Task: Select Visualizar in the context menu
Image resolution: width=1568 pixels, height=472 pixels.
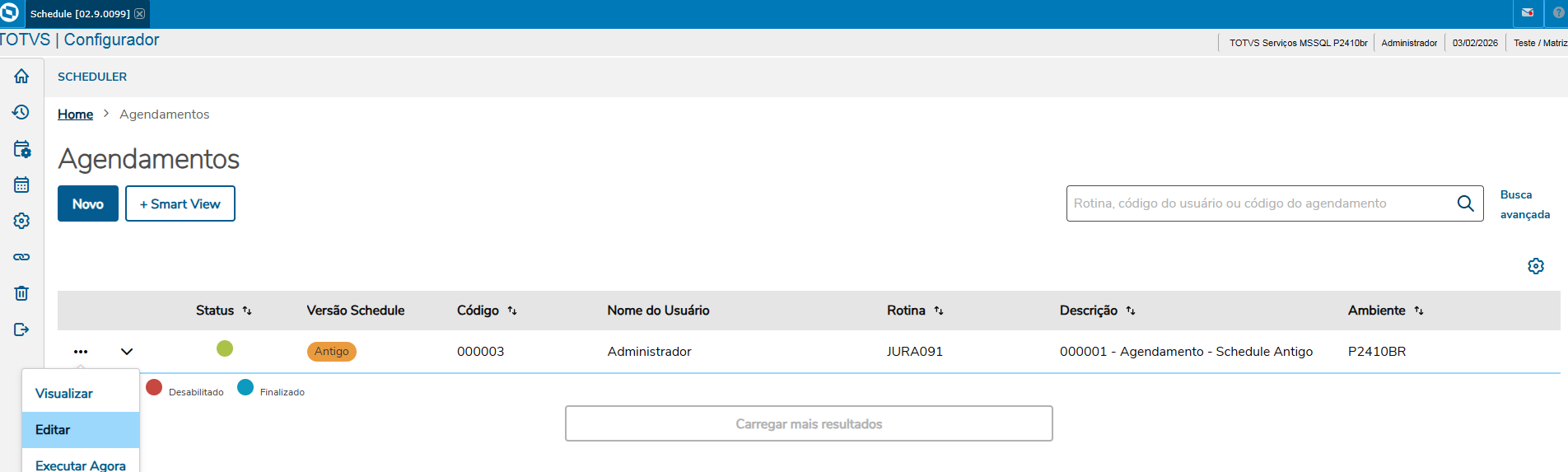Action: pos(81,394)
